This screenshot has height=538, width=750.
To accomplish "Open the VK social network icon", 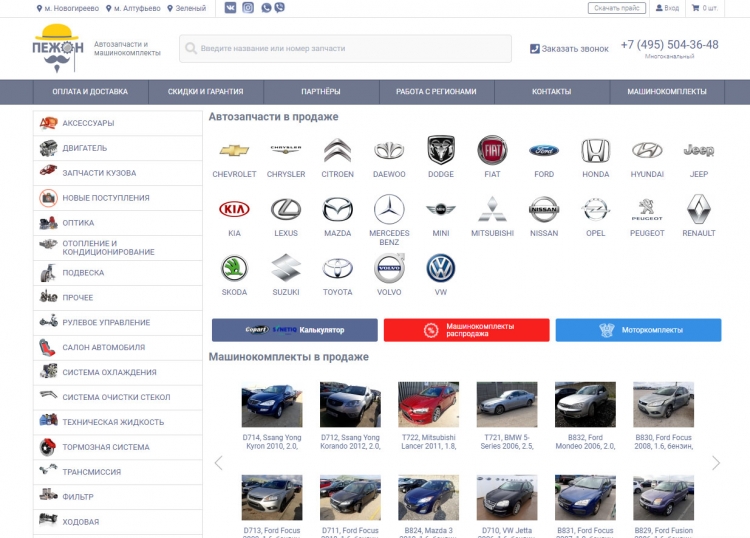I will point(230,8).
